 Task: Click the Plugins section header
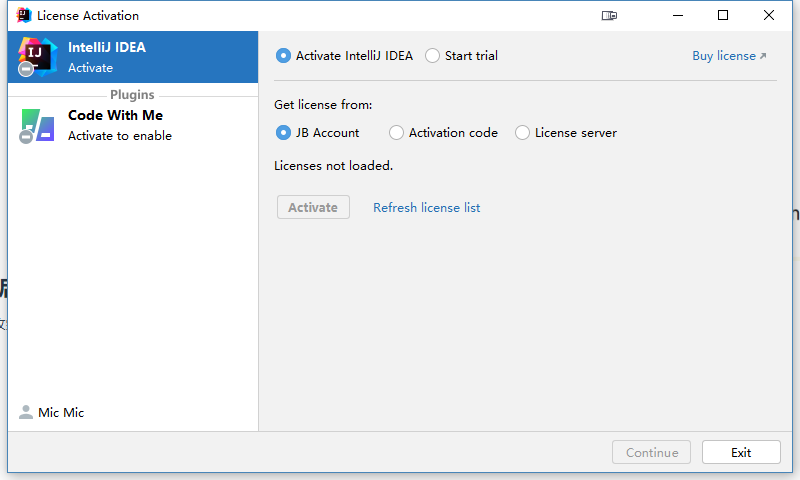(x=132, y=95)
